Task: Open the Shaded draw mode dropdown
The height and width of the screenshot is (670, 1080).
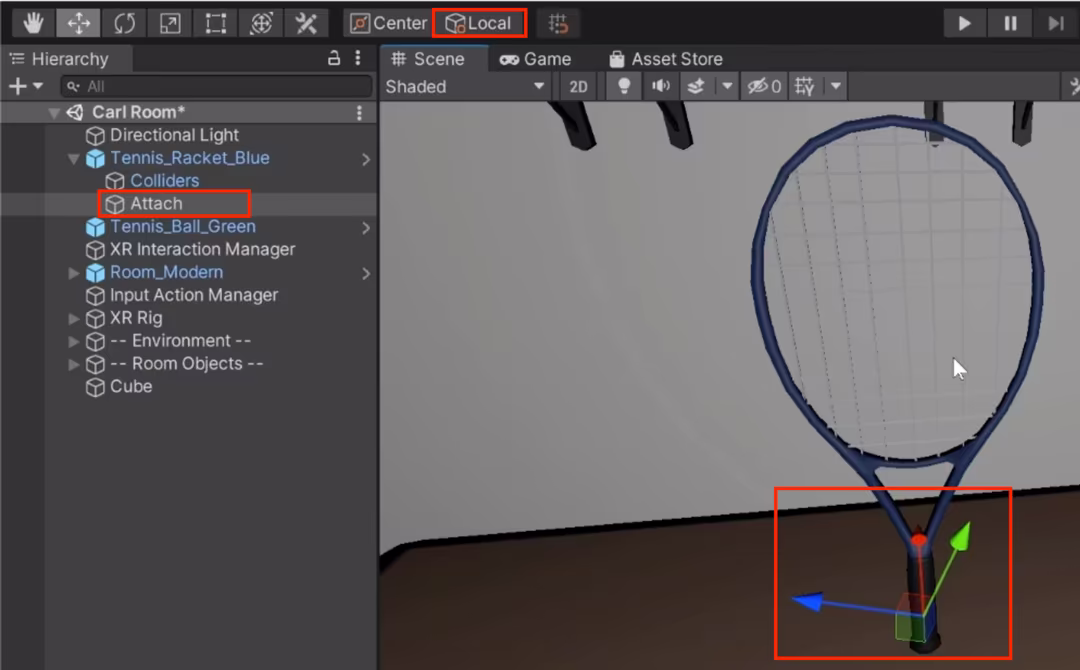Action: pos(465,87)
